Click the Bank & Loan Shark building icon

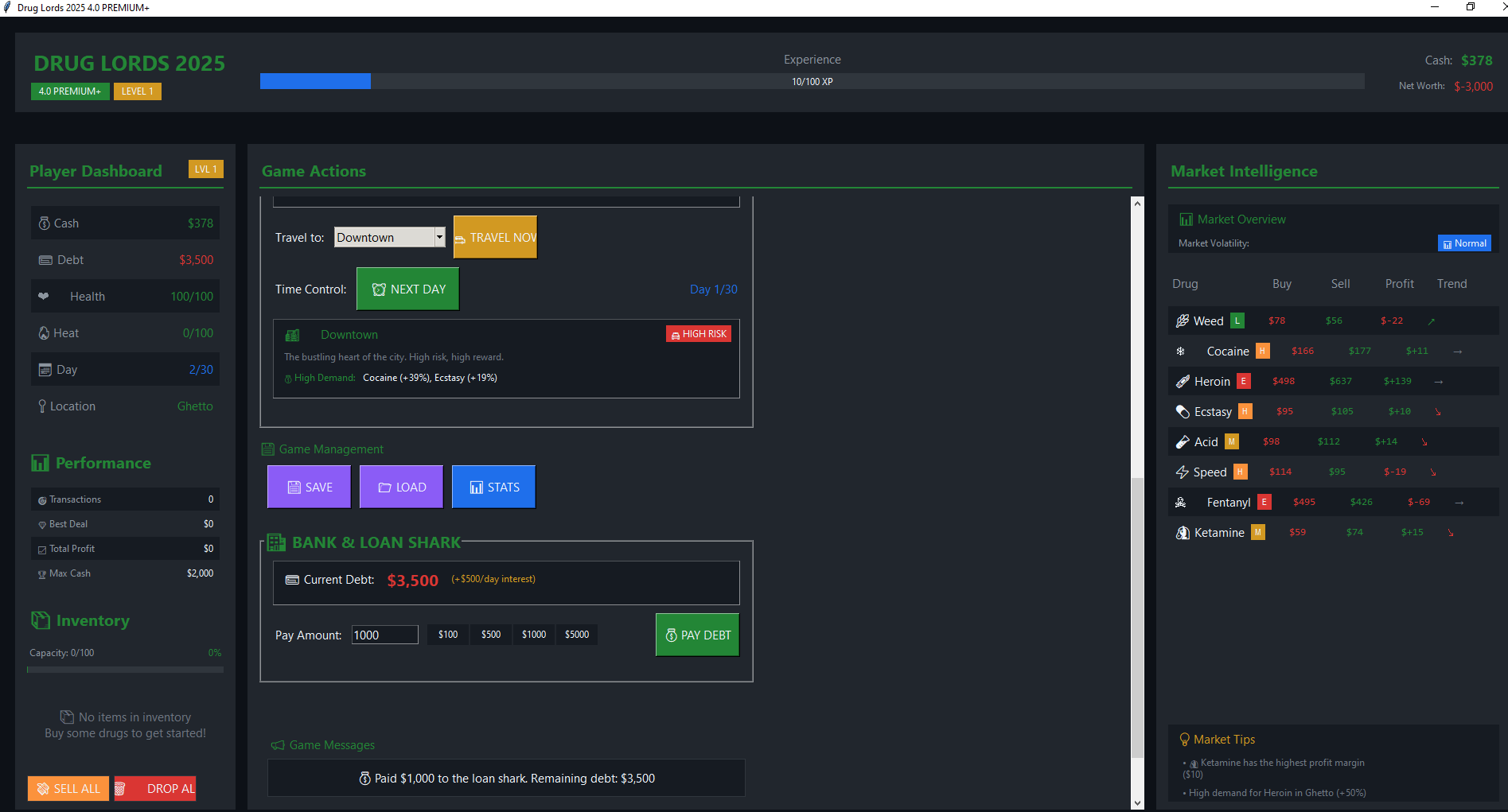coord(276,542)
